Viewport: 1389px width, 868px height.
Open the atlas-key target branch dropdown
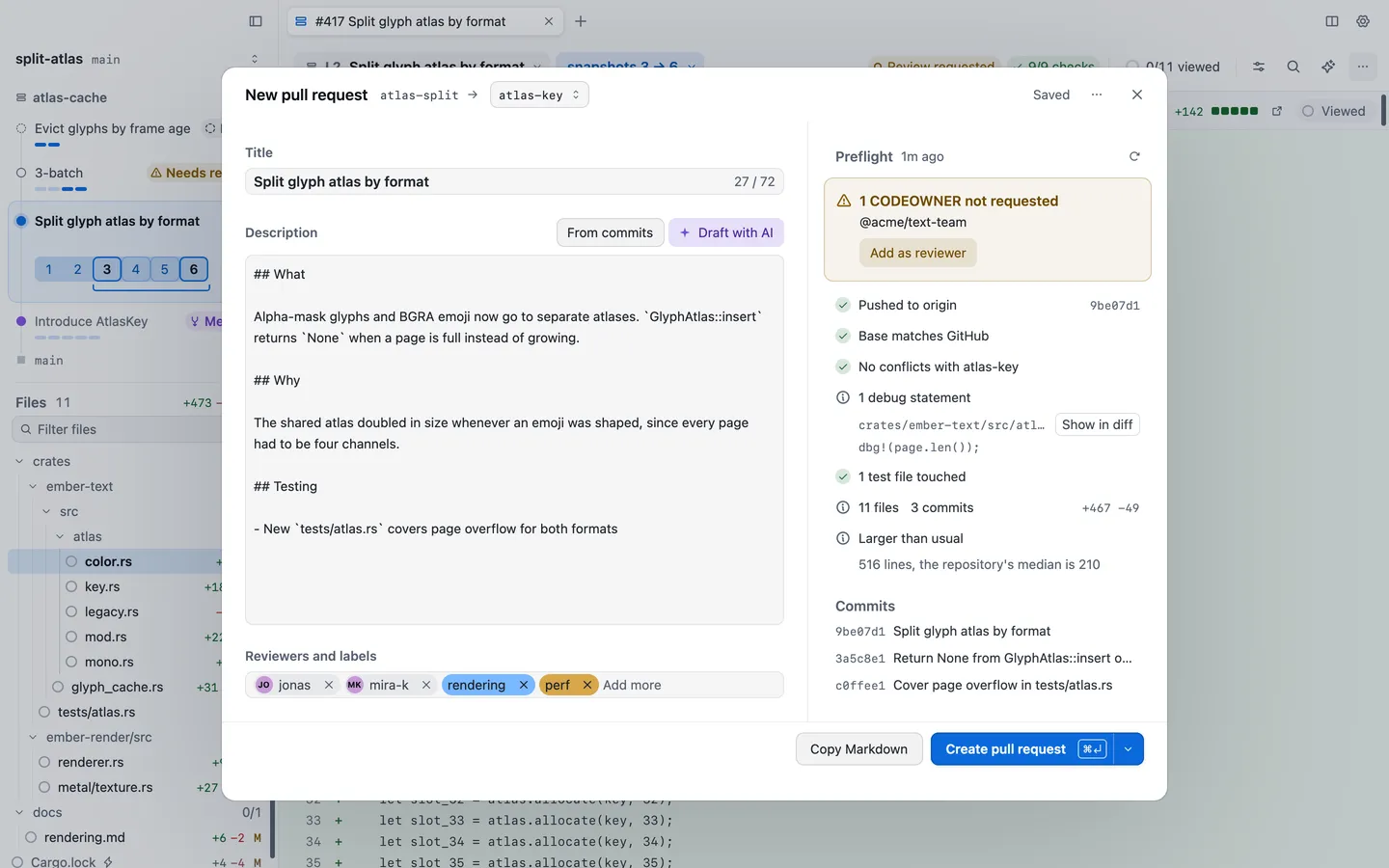coord(539,95)
